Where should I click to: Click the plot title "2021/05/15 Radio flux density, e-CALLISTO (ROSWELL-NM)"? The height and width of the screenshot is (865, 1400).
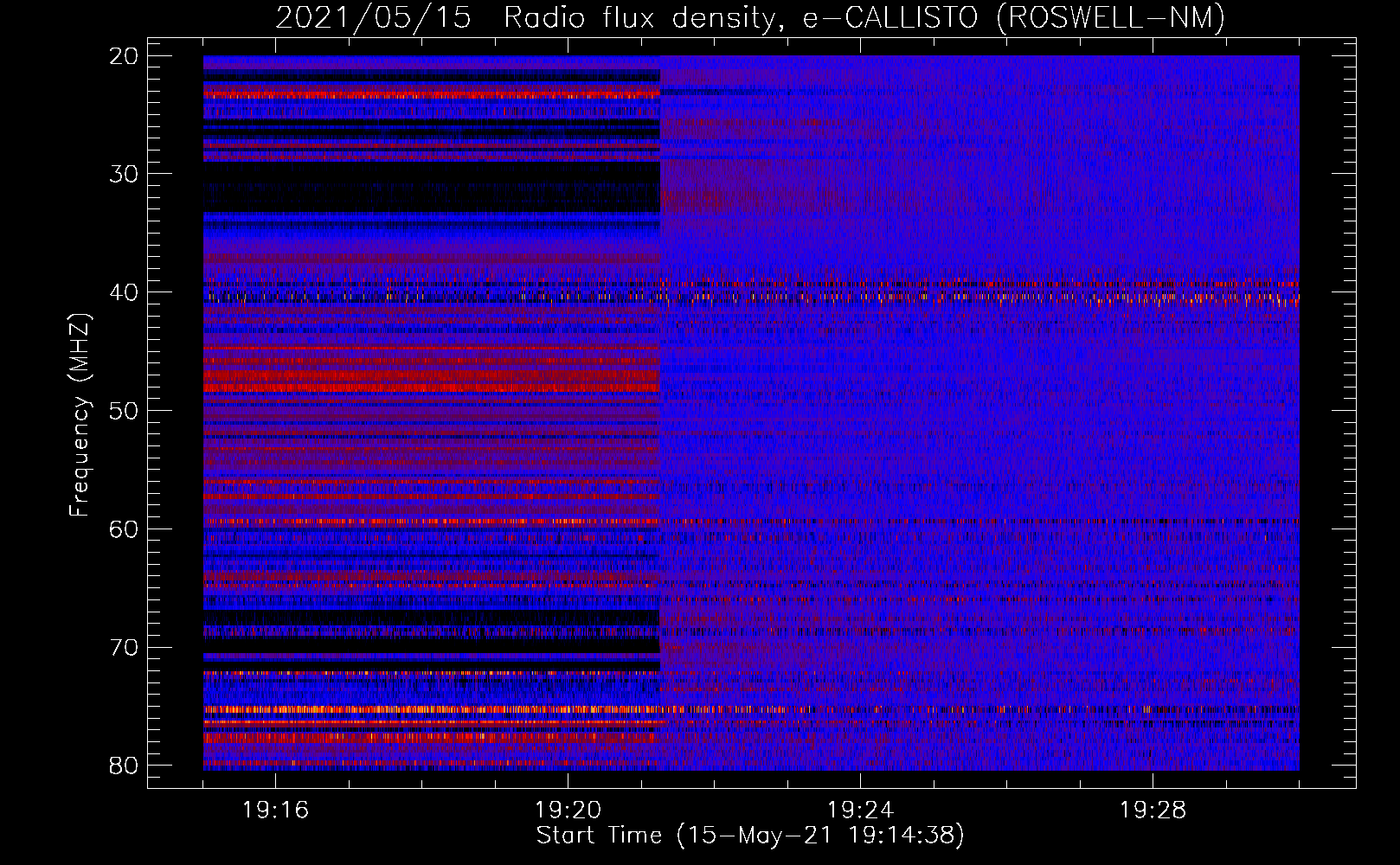750,17
